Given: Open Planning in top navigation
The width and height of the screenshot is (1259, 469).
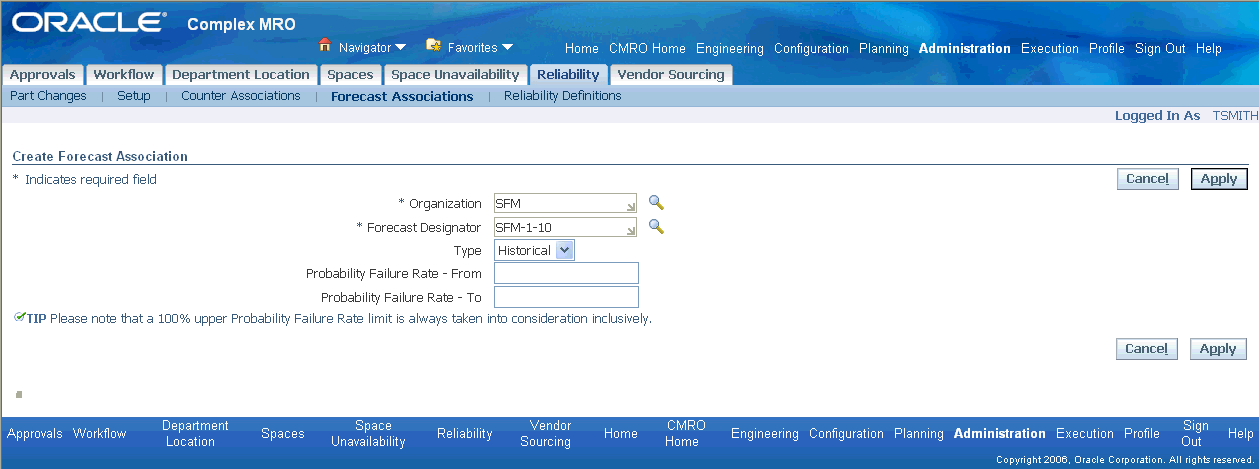Looking at the screenshot, I should point(884,48).
